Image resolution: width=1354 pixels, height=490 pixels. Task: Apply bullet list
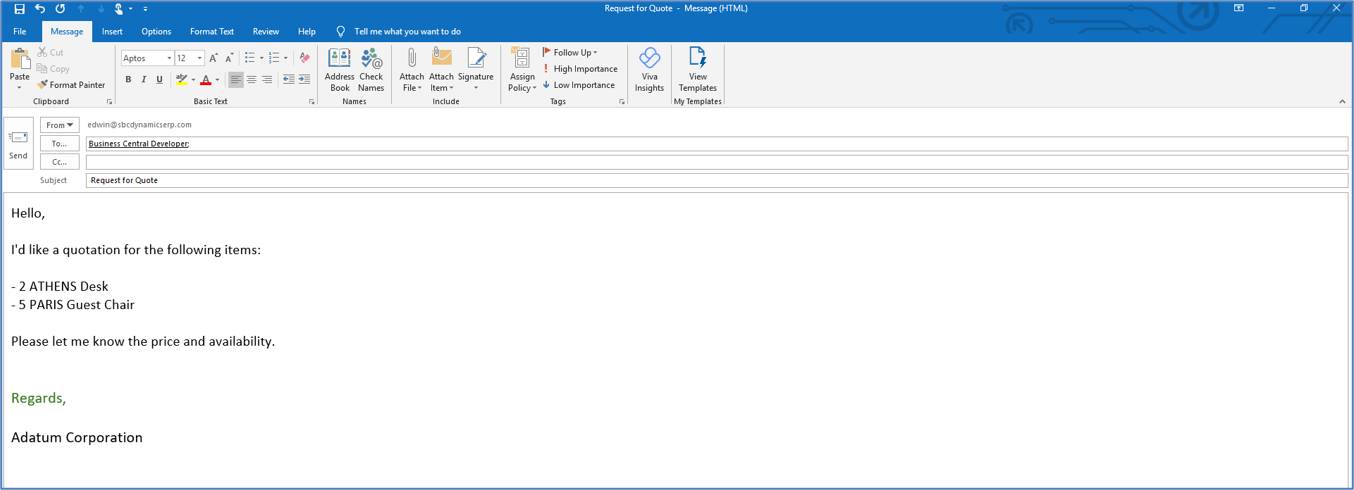tap(249, 58)
